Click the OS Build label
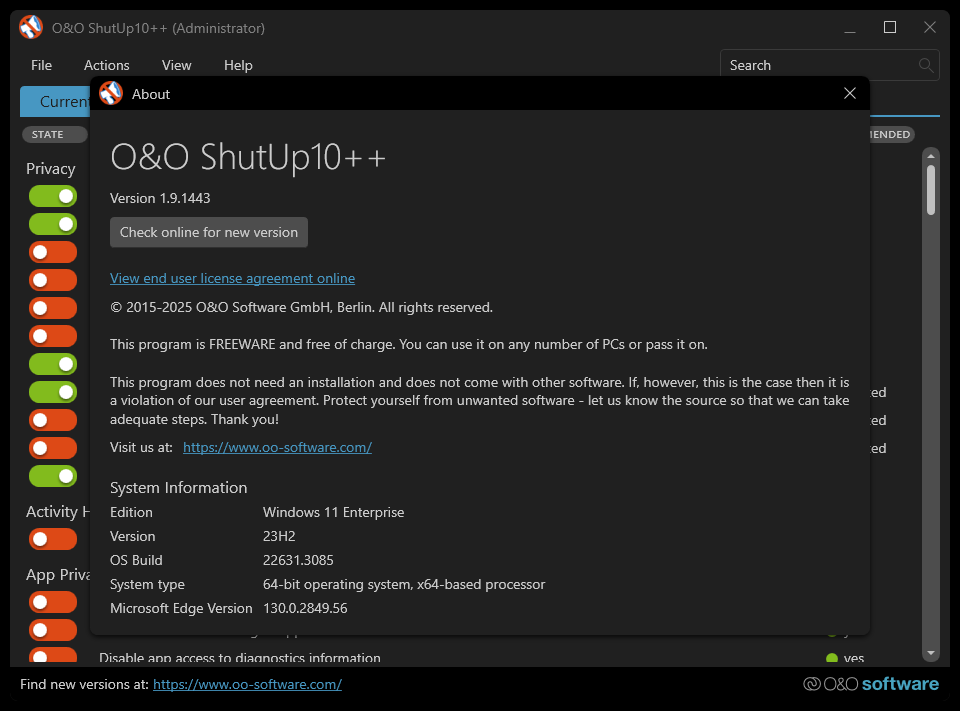The height and width of the screenshot is (711, 960). tap(136, 560)
